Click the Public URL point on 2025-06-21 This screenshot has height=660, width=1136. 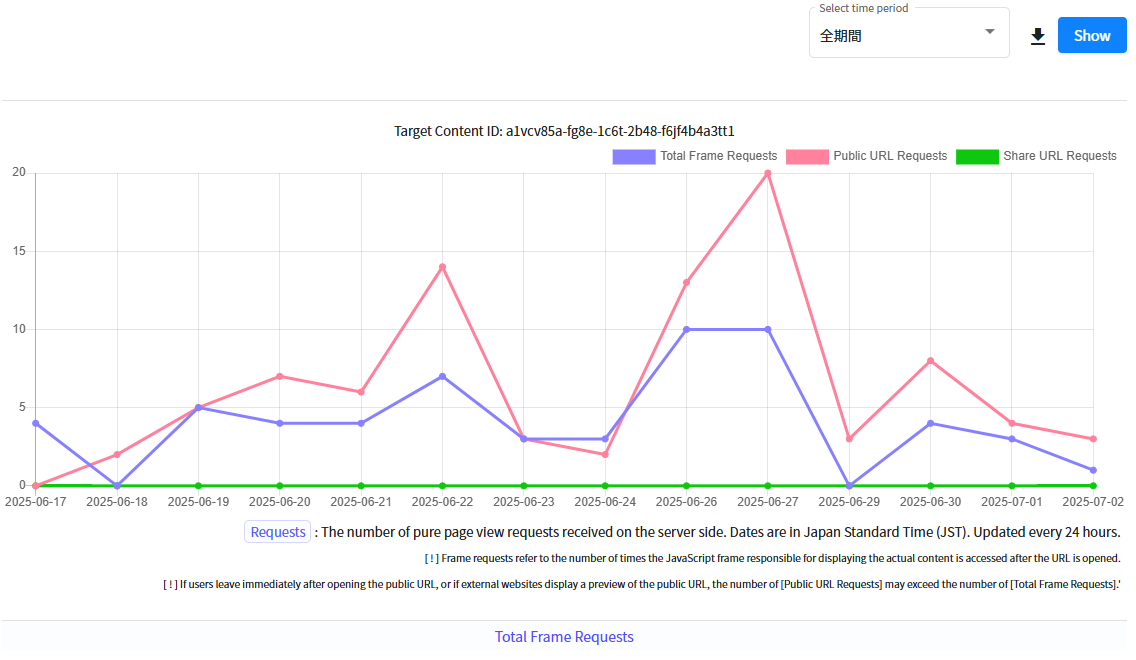(x=361, y=392)
